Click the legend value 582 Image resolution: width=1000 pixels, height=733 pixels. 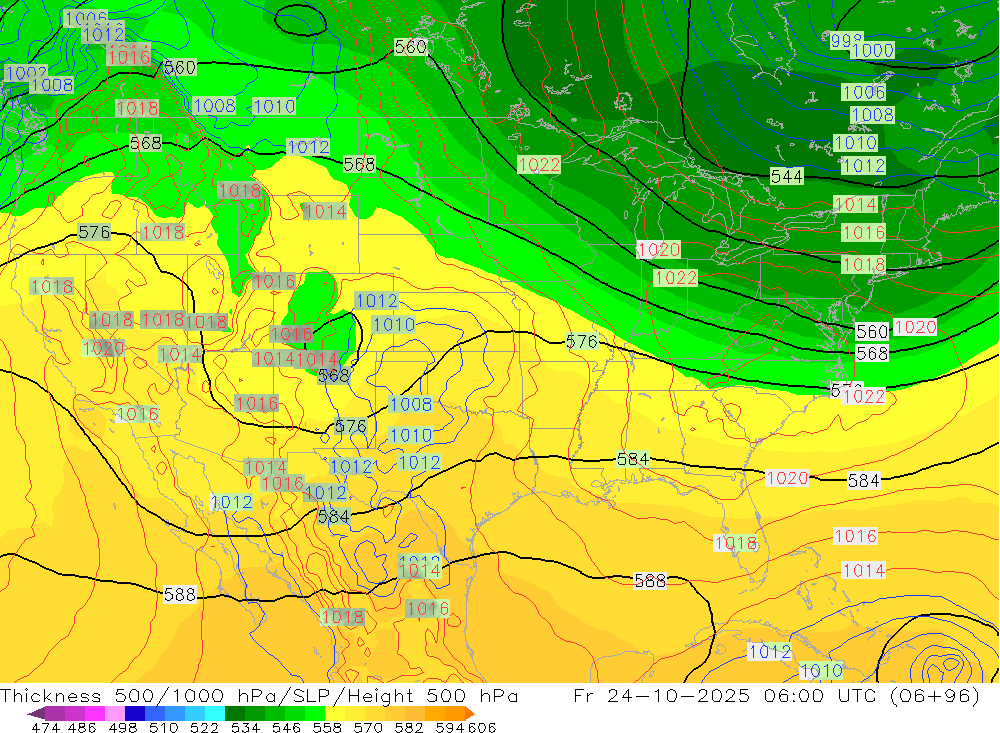(x=409, y=727)
